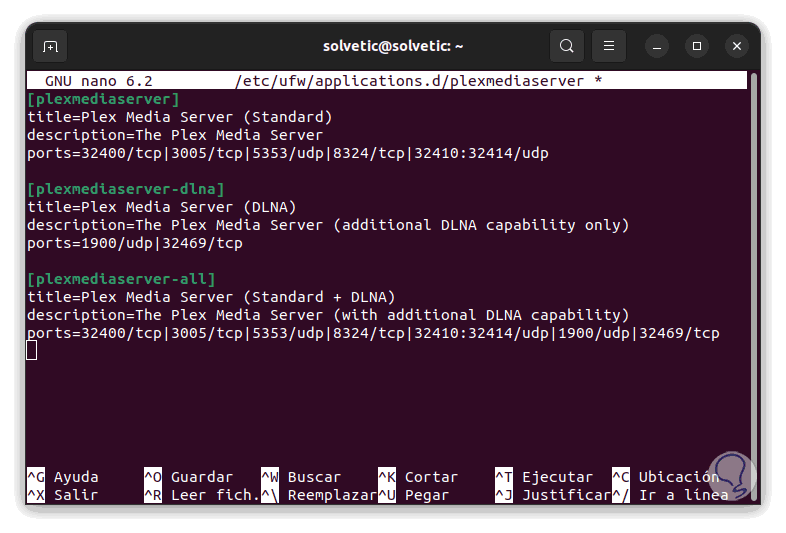786x533 pixels.
Task: Click the terminal vertical scrollbar
Action: (x=753, y=286)
